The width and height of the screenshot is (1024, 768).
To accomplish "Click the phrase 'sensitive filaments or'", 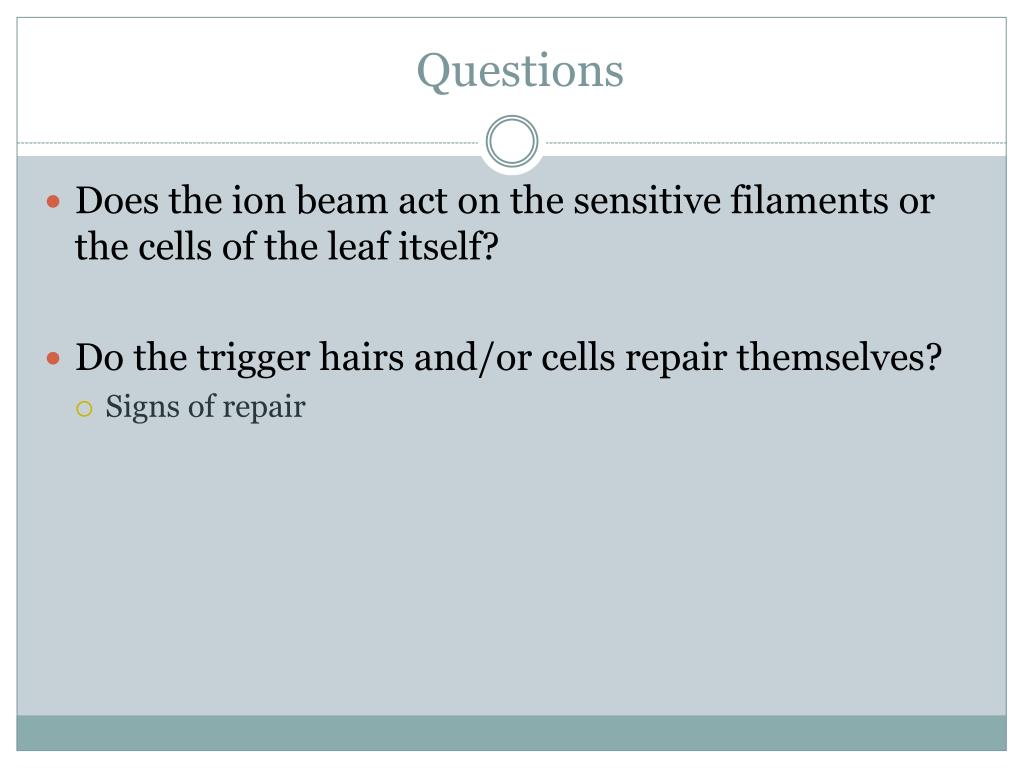I will [x=754, y=200].
